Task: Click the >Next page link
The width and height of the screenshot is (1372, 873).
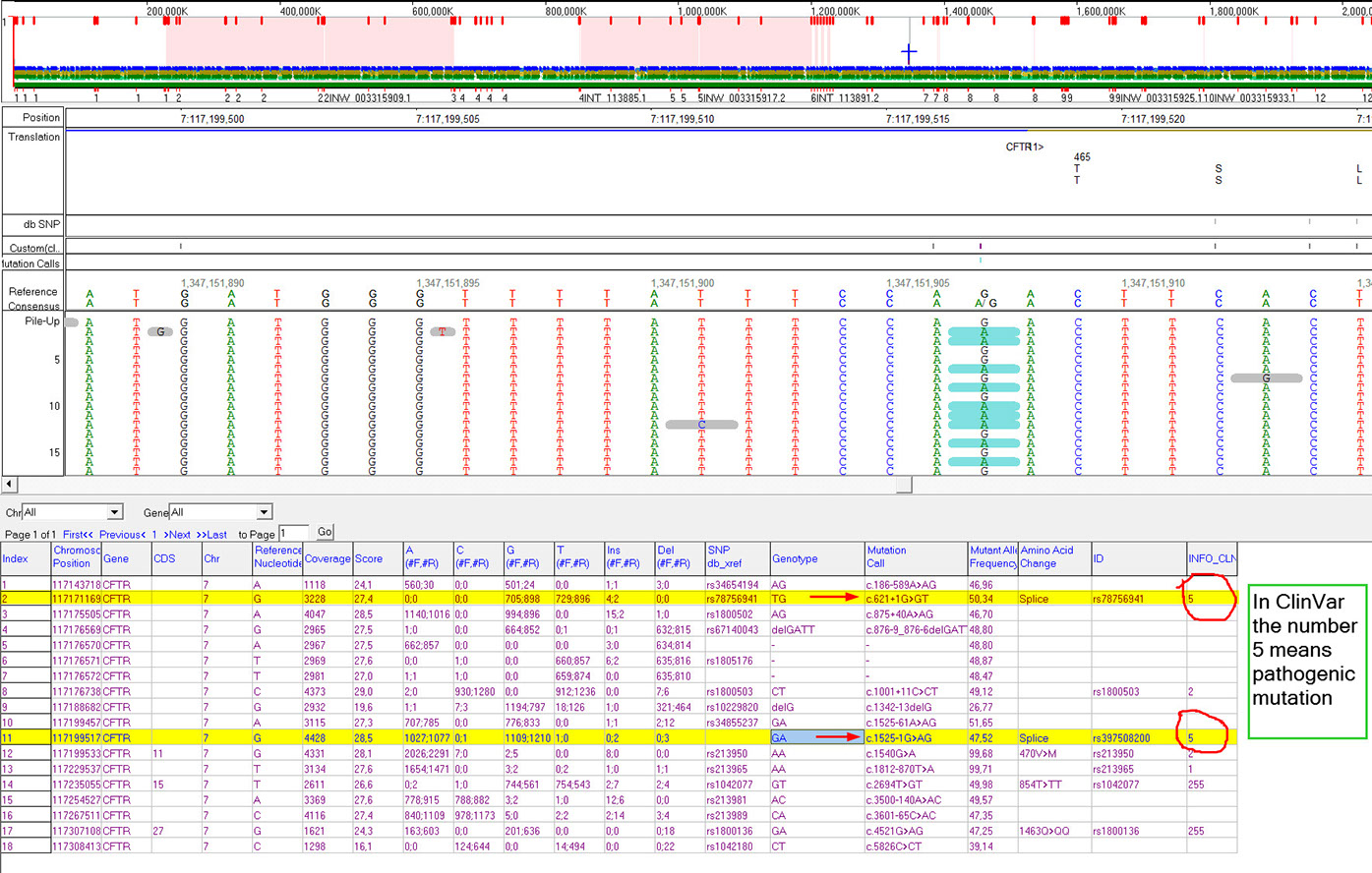Action: pyautogui.click(x=179, y=535)
